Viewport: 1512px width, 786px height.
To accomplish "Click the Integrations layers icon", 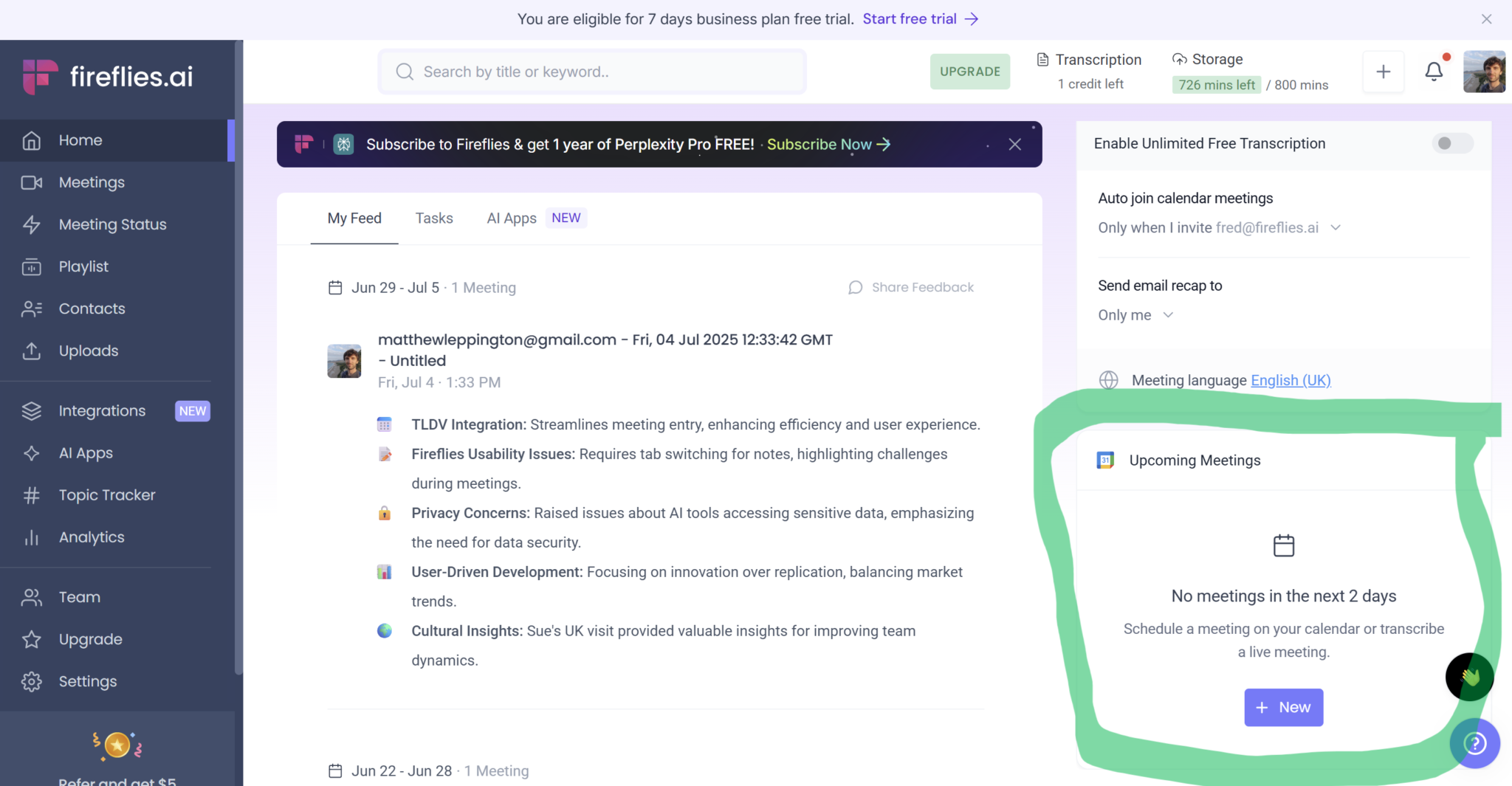I will click(31, 411).
